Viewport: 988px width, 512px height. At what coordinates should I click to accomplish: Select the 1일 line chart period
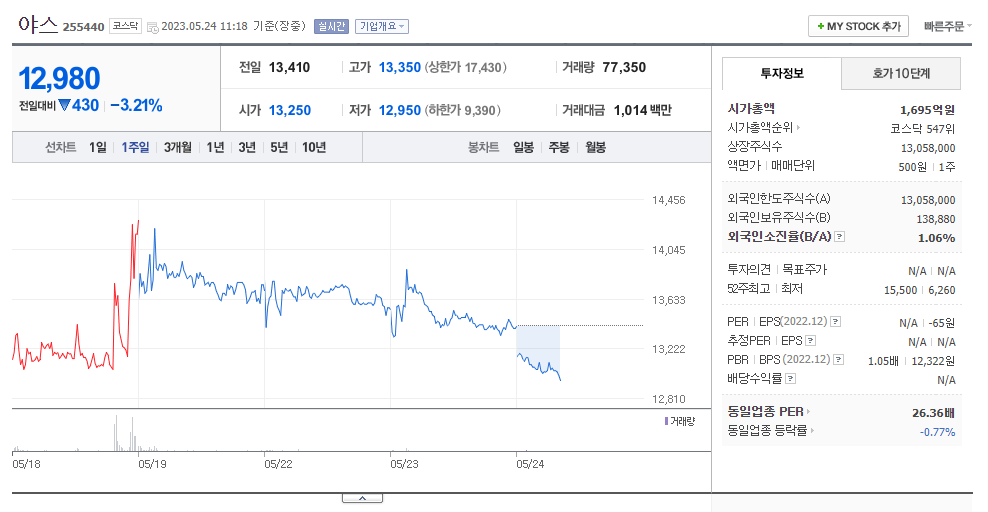coord(98,147)
